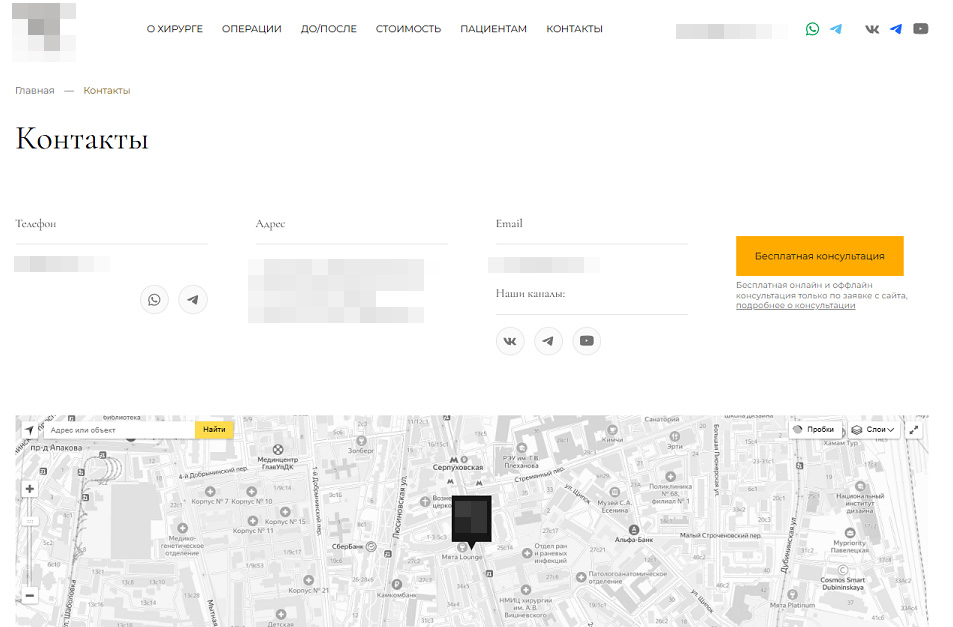Select Корпус № 7 hospital map icon
953x627 pixels.
[210, 491]
